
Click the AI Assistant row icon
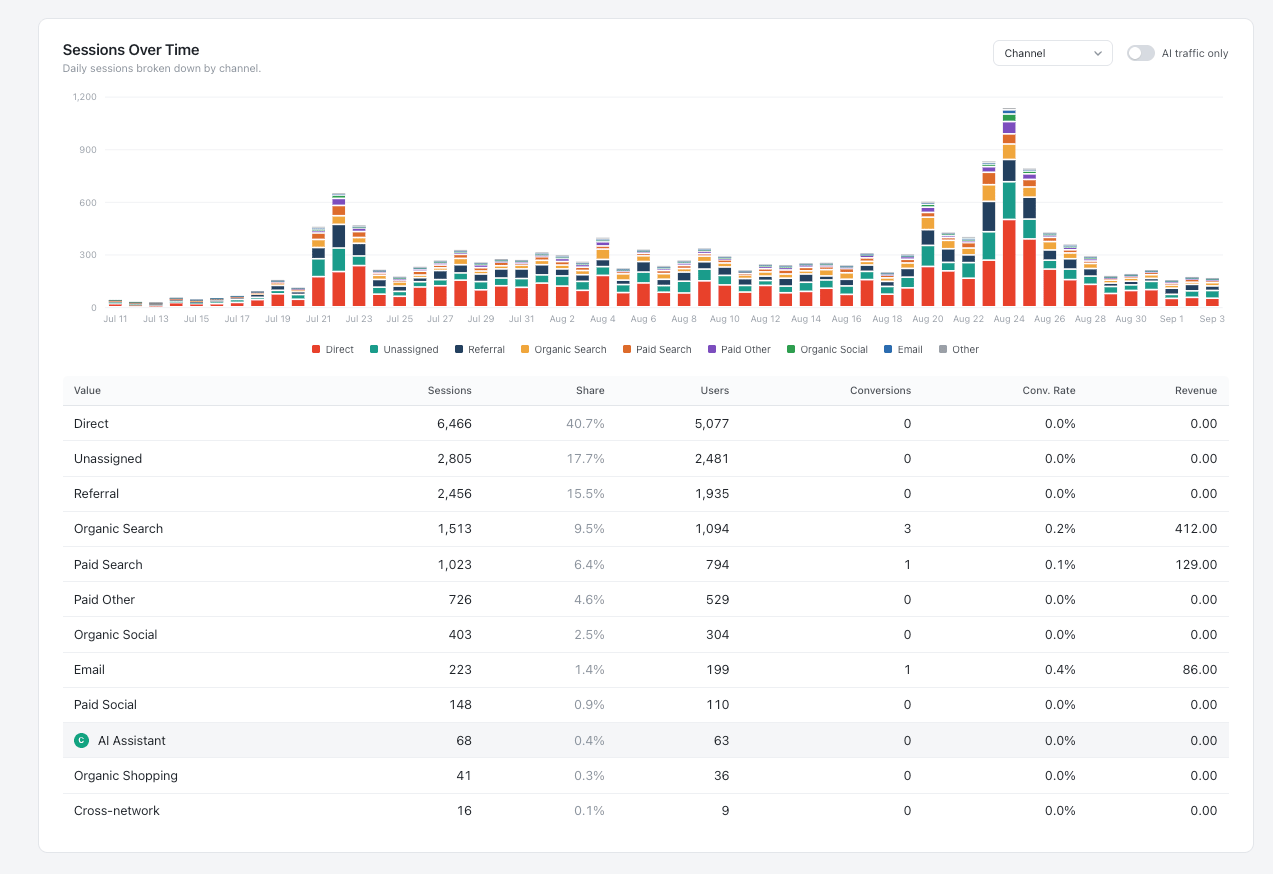(x=82, y=741)
